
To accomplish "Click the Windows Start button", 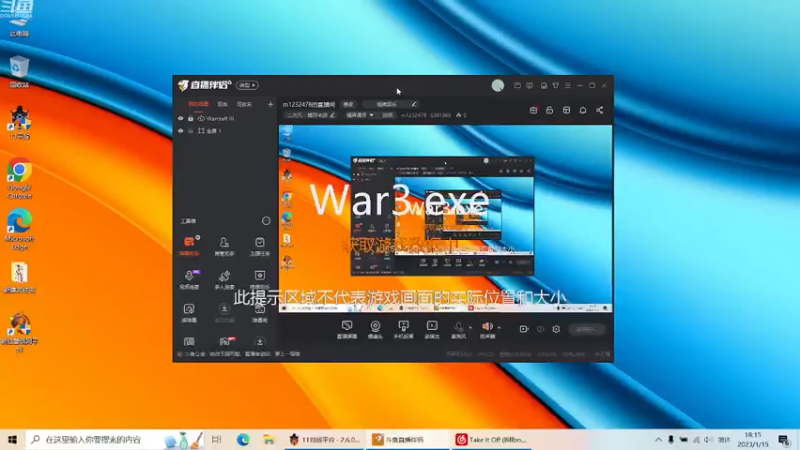I will click(12, 439).
